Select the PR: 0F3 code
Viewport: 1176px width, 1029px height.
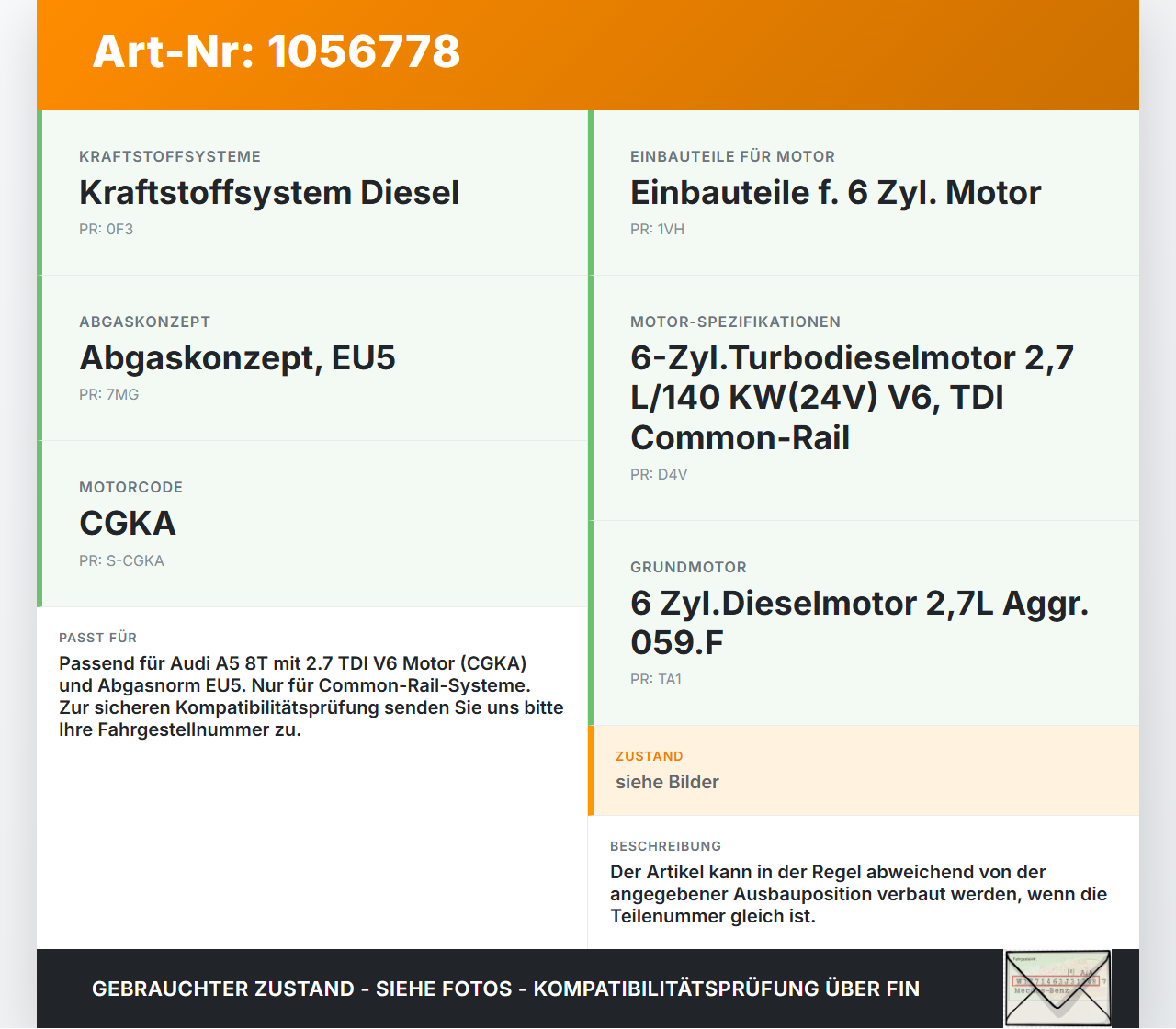point(107,230)
